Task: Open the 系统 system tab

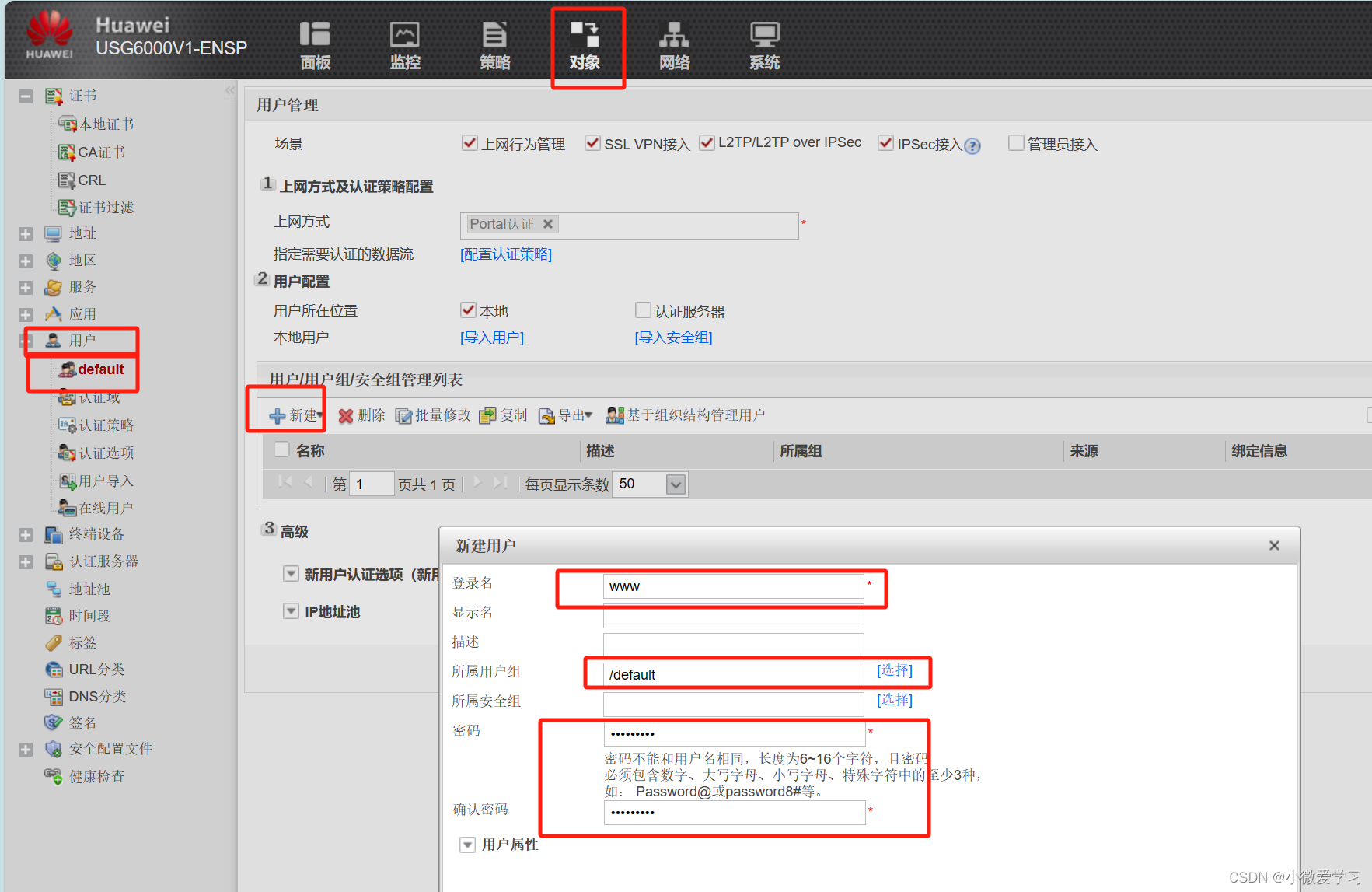Action: (764, 46)
